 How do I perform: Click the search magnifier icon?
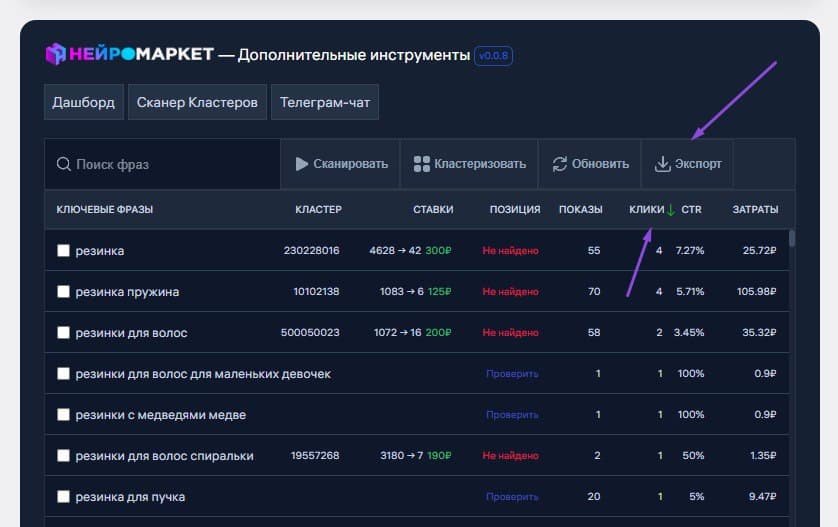coord(64,164)
